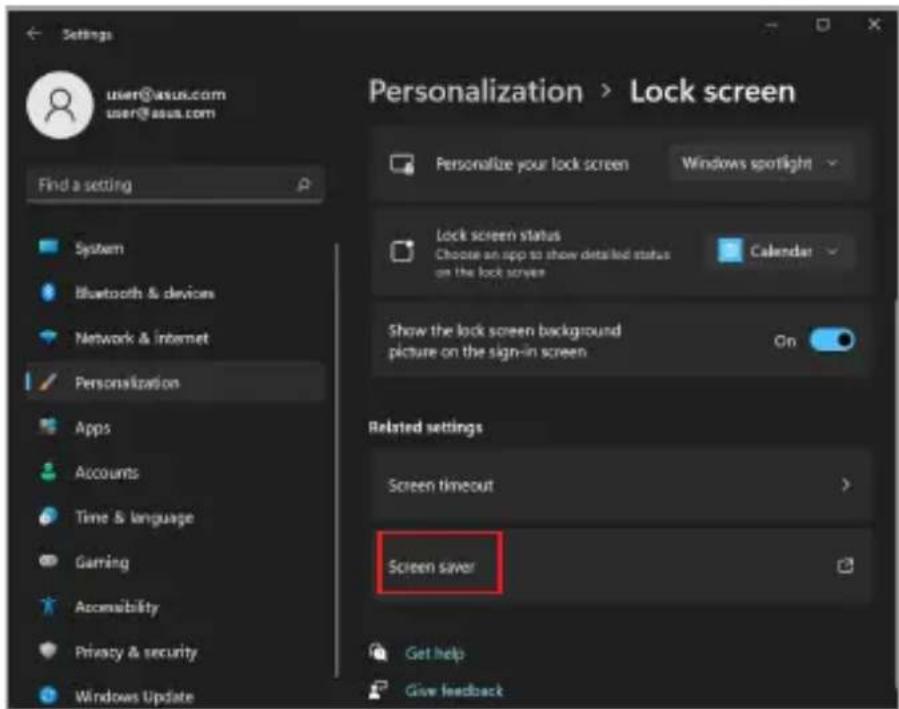Click the search magnifier icon
The image size is (899, 709).
pyautogui.click(x=303, y=185)
